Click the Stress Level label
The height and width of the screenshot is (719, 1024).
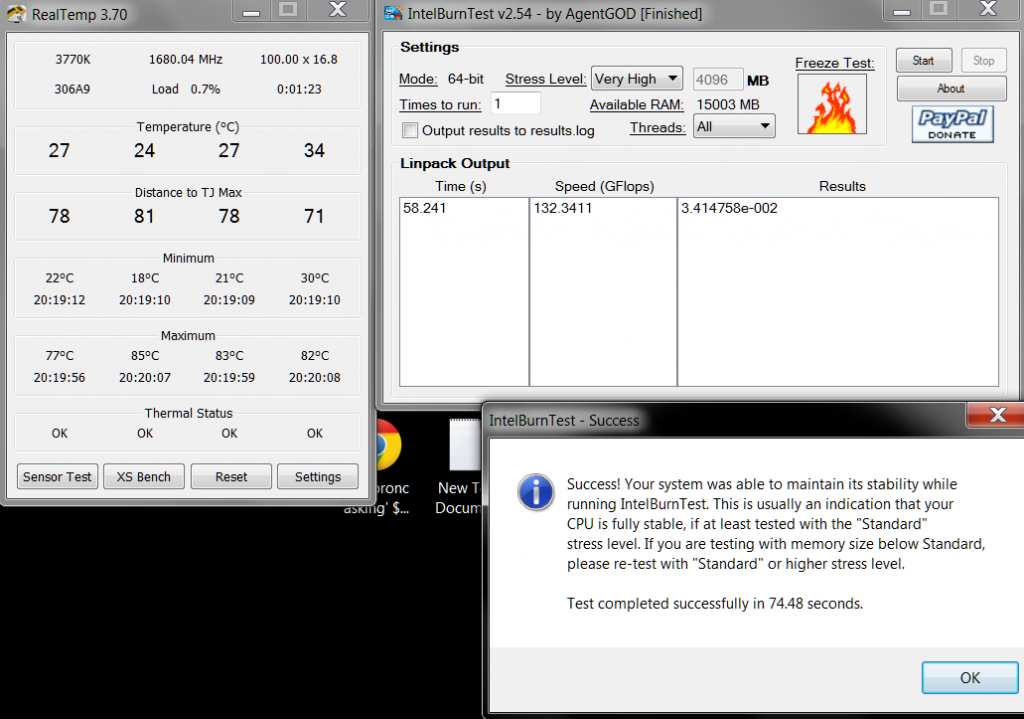pos(545,79)
